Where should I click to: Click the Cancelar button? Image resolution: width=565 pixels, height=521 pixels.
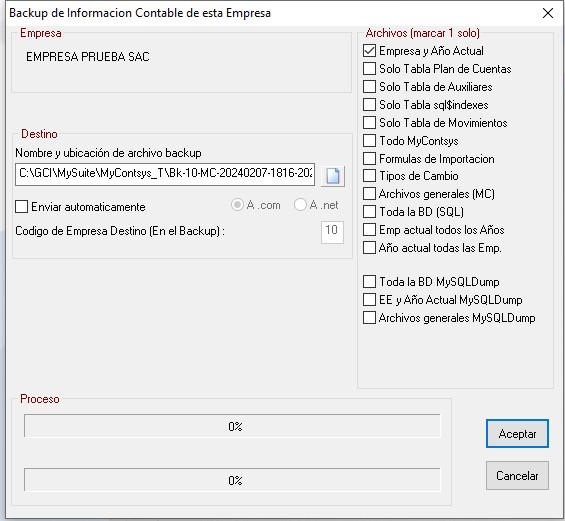pos(517,476)
